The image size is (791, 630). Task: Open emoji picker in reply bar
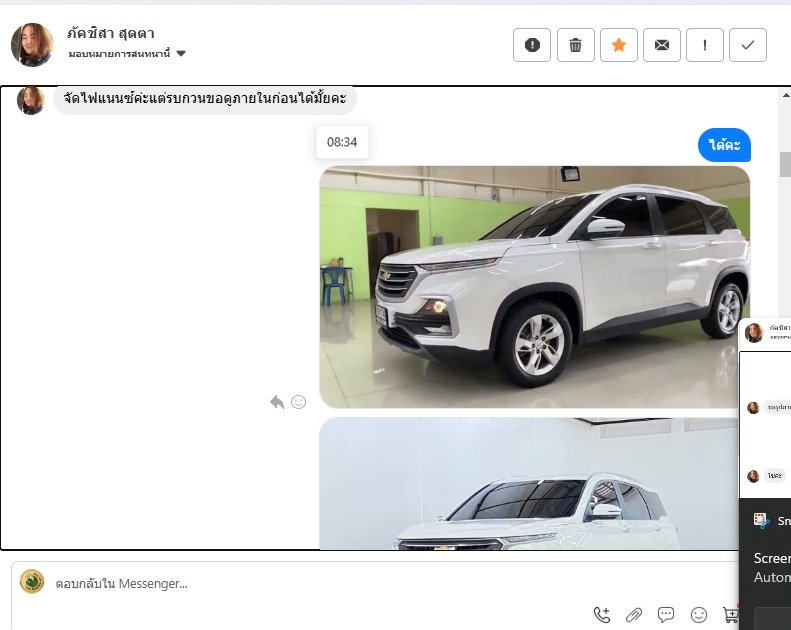[x=699, y=615]
